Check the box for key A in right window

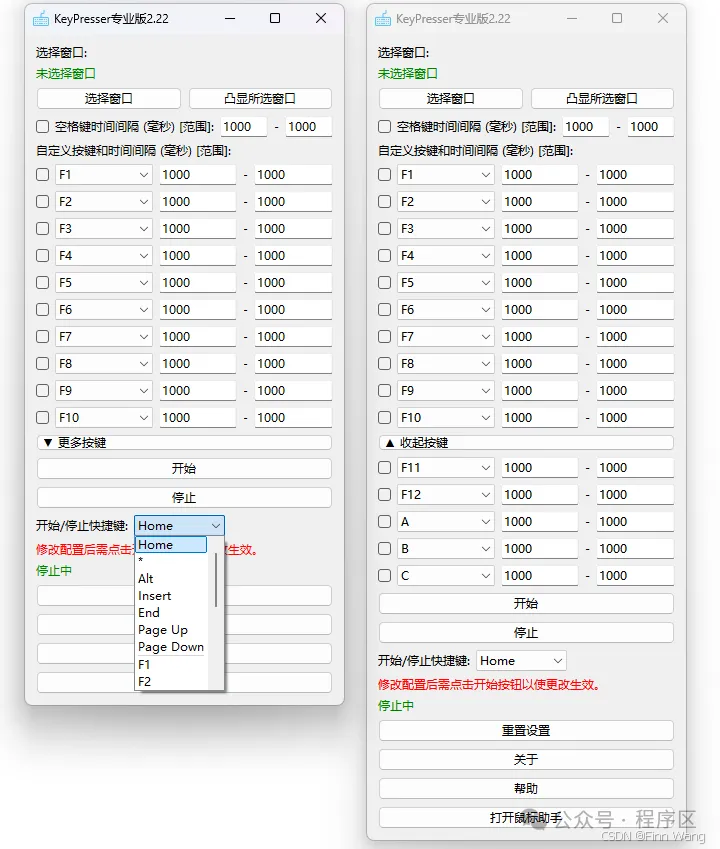point(384,521)
